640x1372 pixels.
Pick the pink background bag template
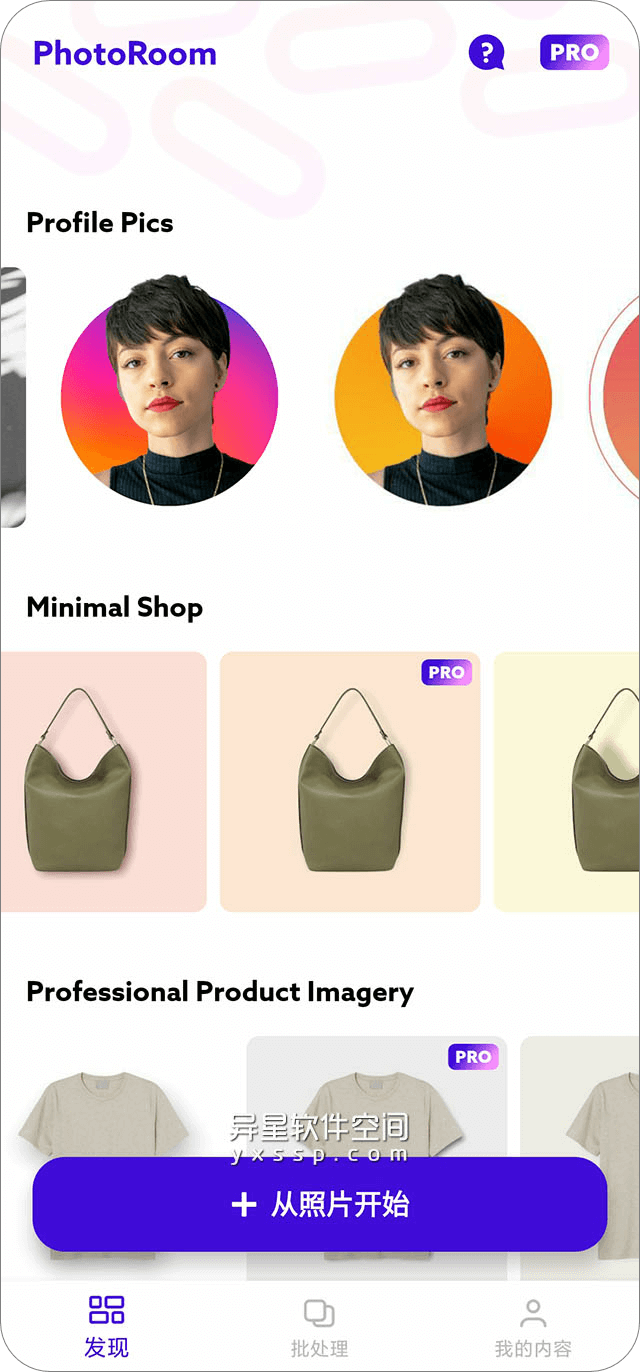click(103, 782)
